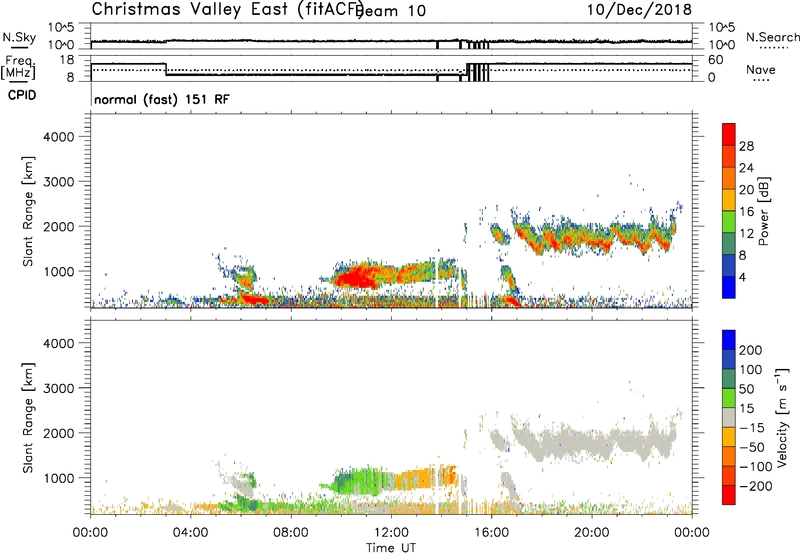Click the 'Velocity [m s-1]' colorbar title
The image size is (800, 554).
(782, 417)
